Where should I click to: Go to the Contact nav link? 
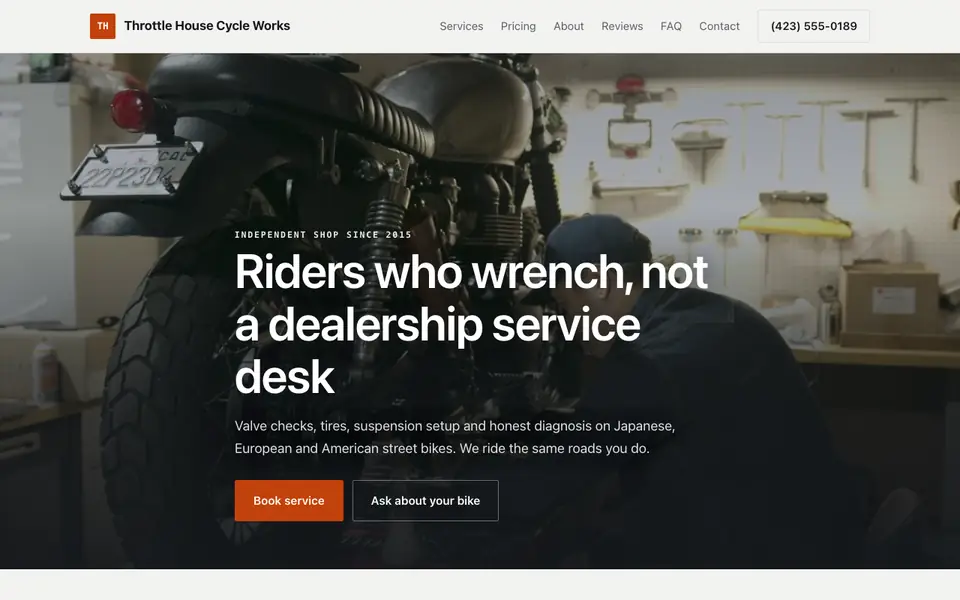coord(719,26)
